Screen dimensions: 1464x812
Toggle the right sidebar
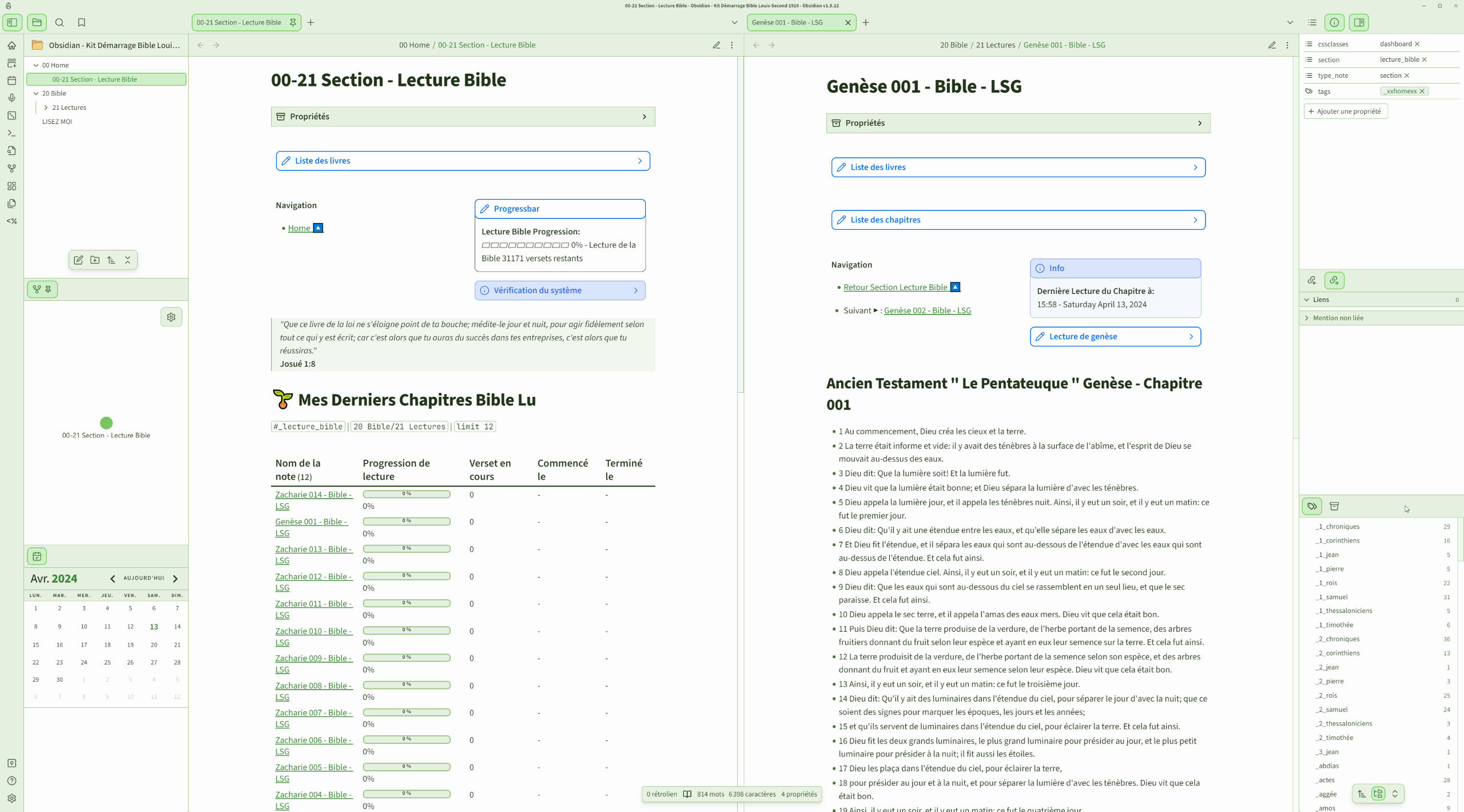point(1359,22)
